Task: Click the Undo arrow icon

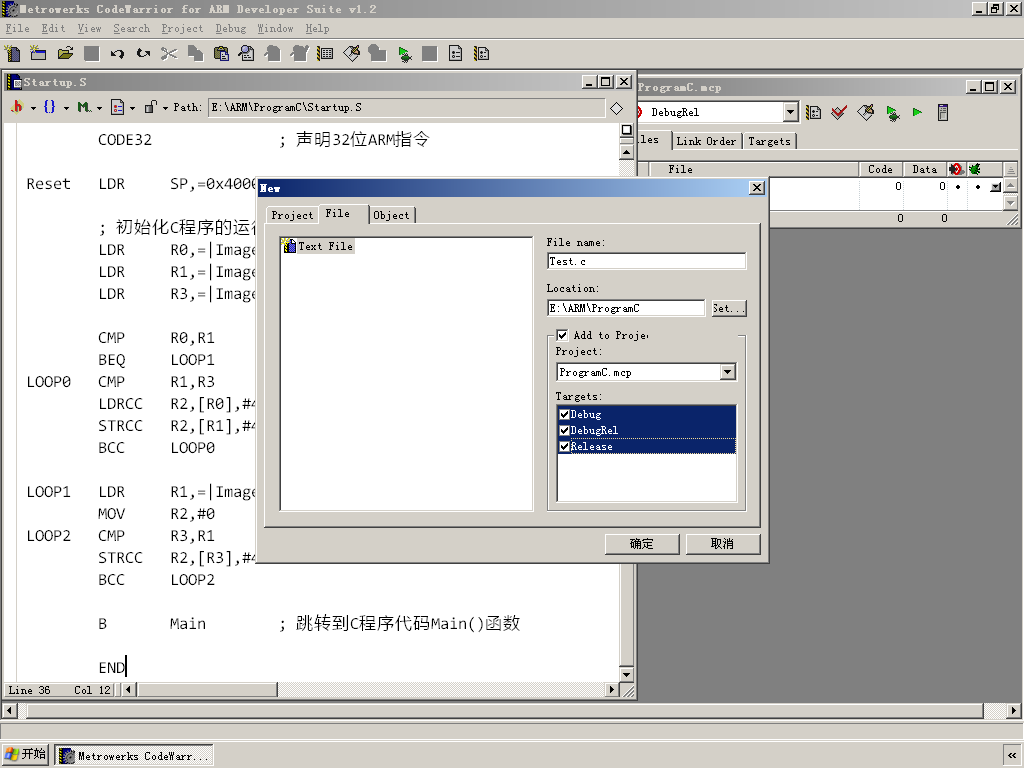Action: click(x=117, y=54)
